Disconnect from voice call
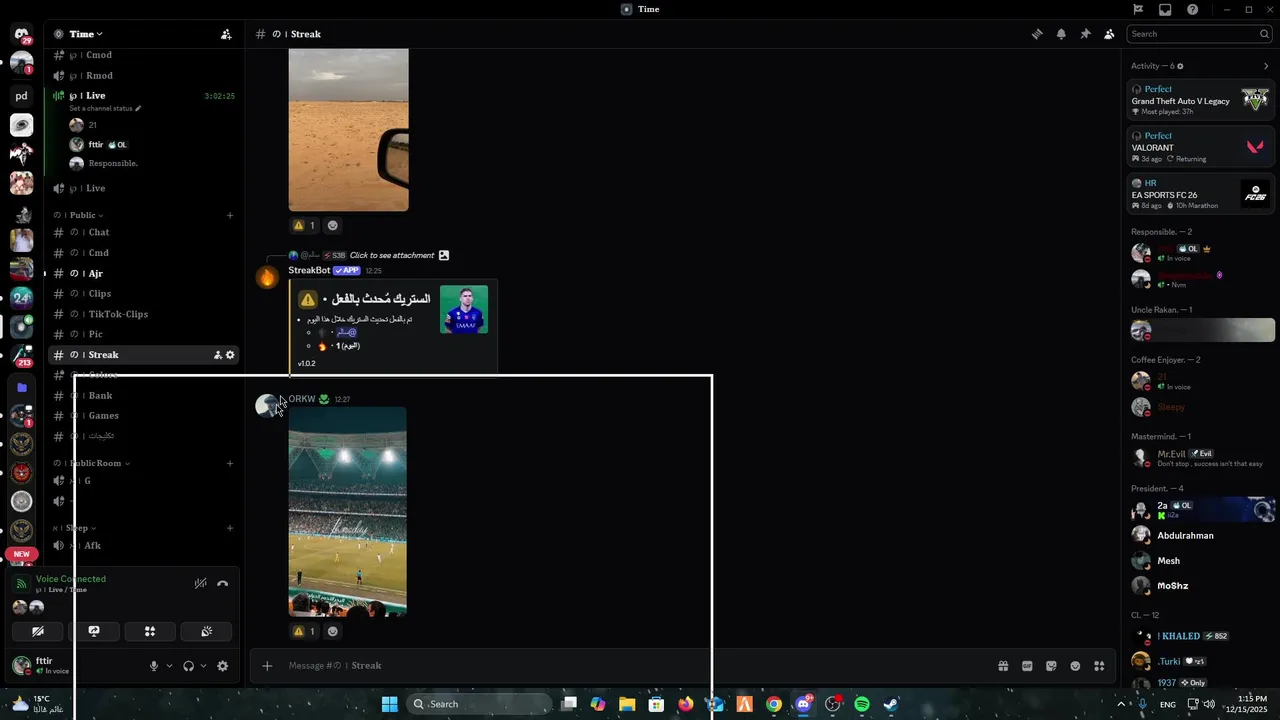The width and height of the screenshot is (1280, 720). tap(222, 583)
